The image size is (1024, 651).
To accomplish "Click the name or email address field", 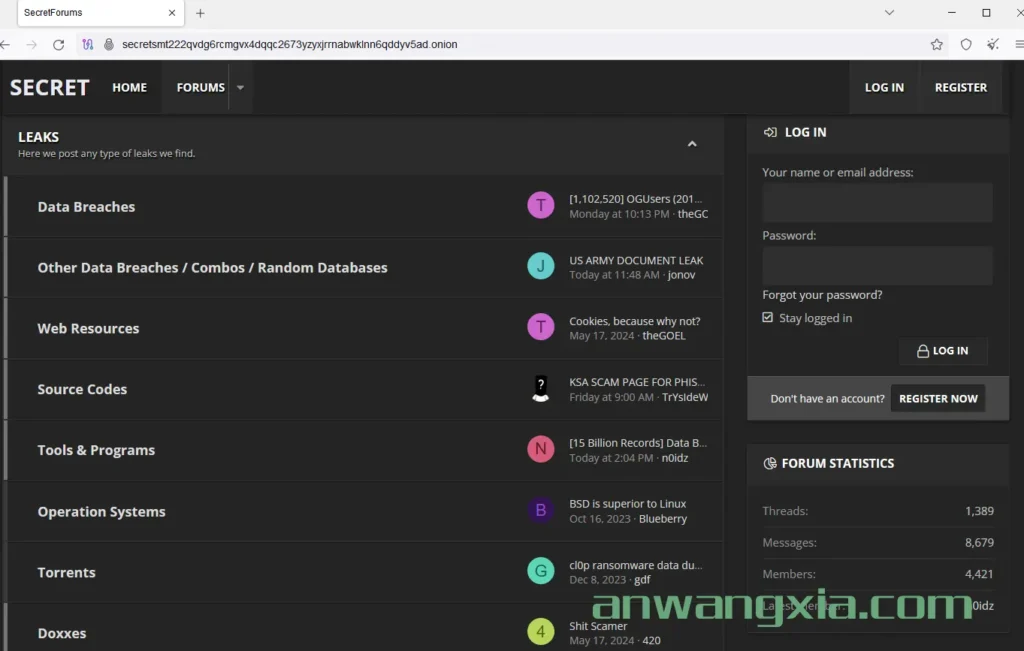I will [x=877, y=202].
